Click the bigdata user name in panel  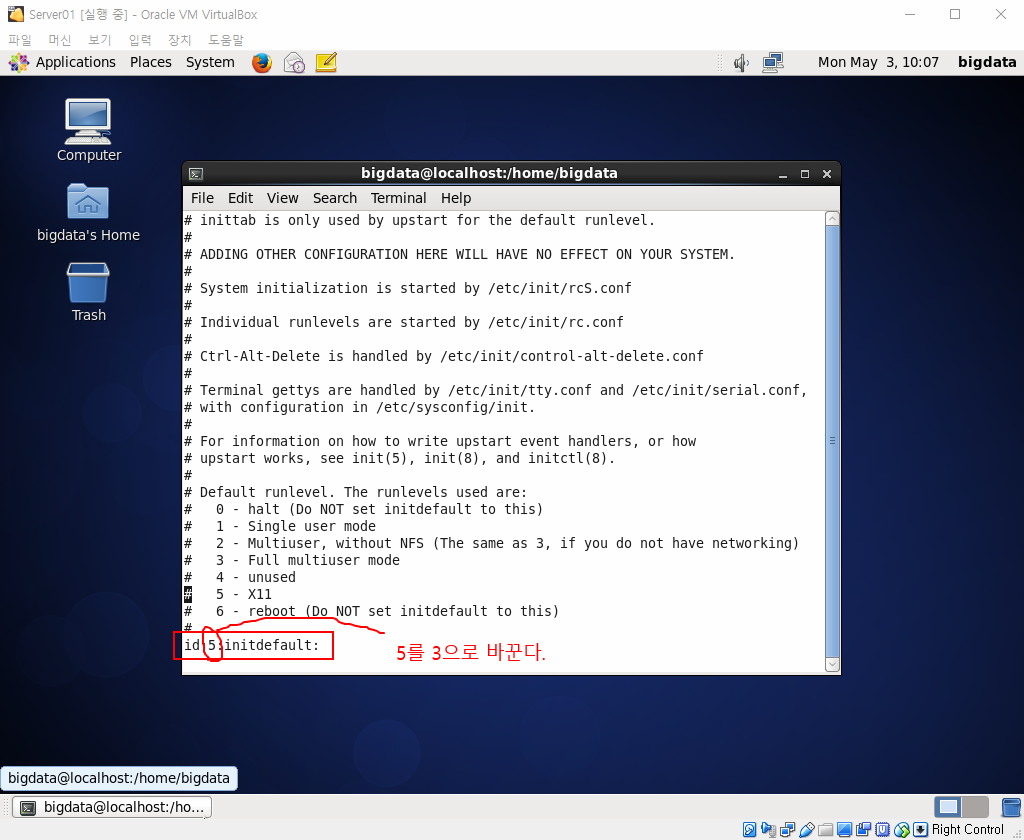coord(987,62)
